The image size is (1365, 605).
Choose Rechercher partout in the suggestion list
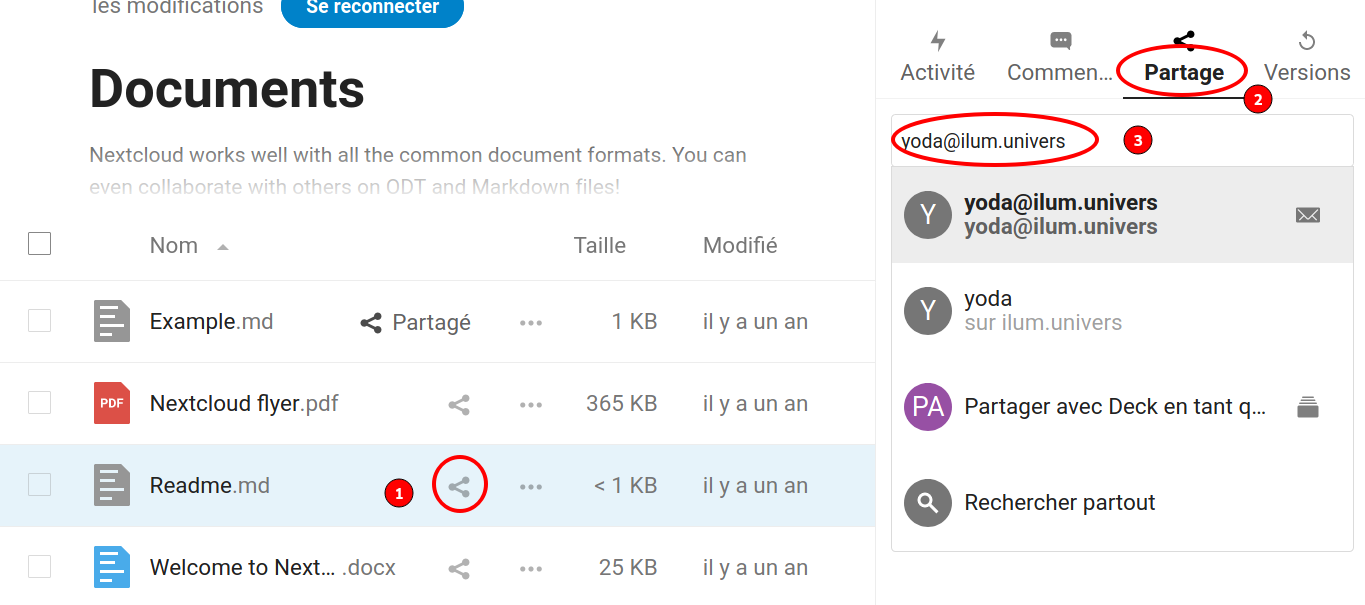1059,503
